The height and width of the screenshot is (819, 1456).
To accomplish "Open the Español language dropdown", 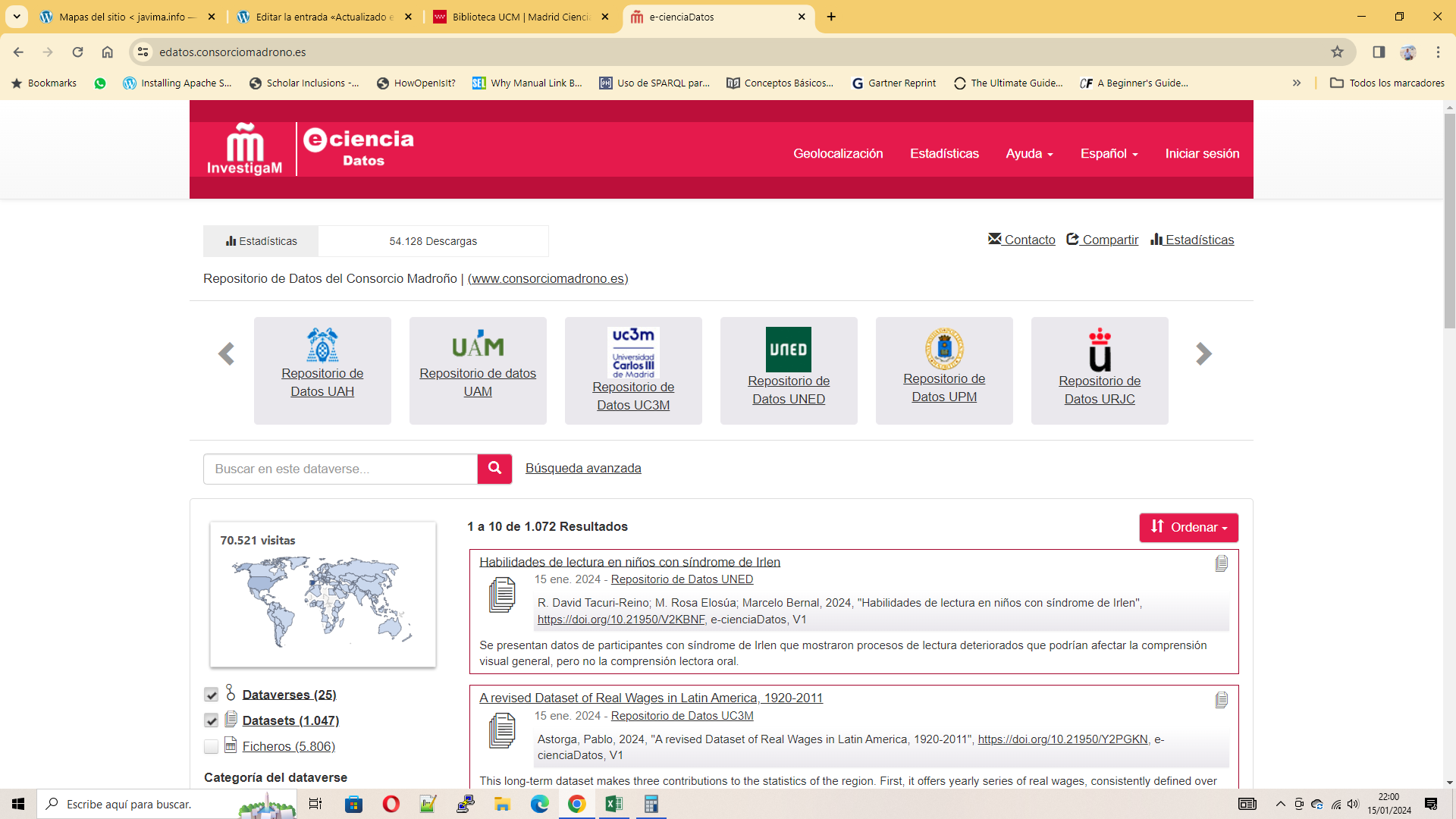I will point(1109,153).
